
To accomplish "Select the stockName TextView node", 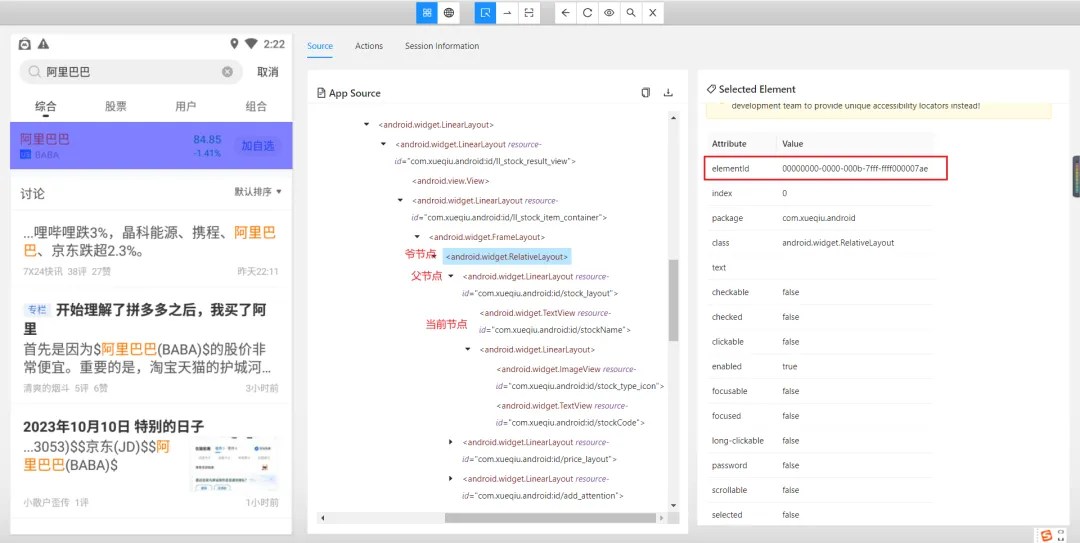I will pos(555,321).
